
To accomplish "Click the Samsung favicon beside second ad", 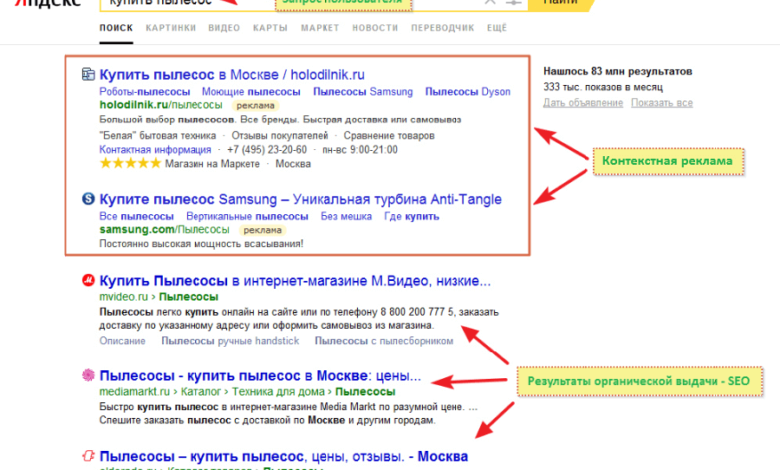I will click(88, 199).
